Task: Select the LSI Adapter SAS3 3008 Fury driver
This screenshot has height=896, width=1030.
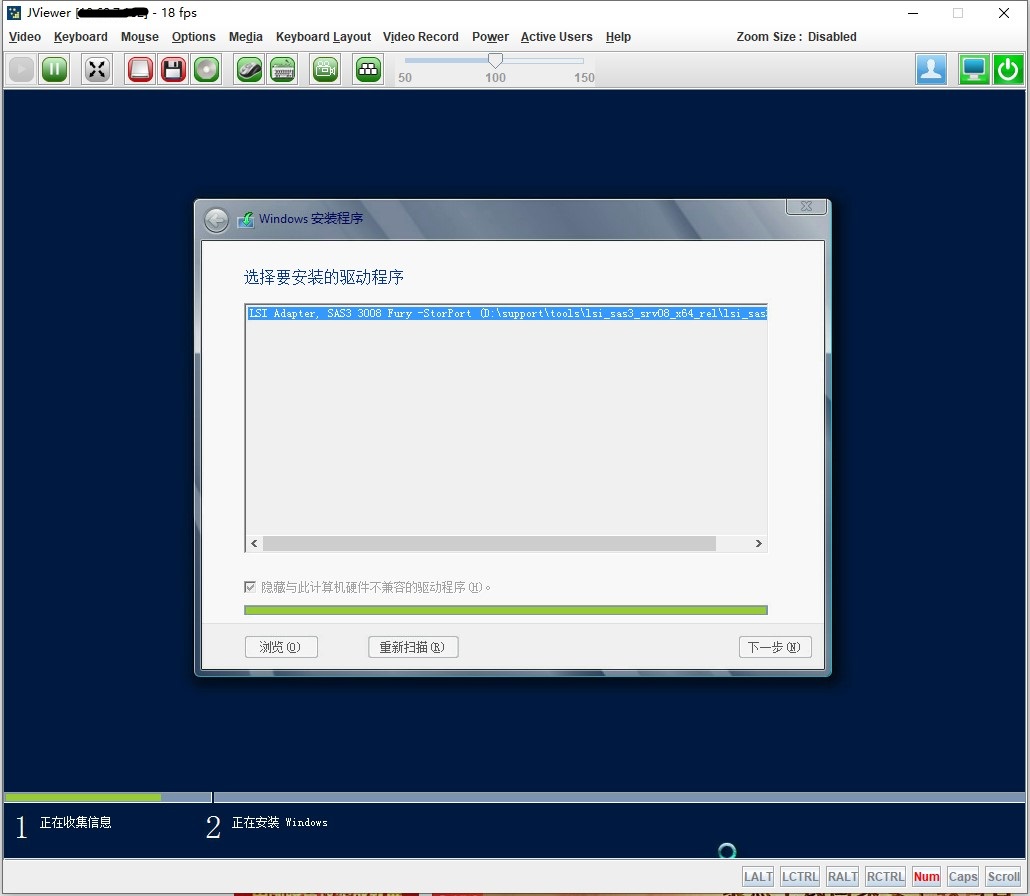Action: (506, 313)
